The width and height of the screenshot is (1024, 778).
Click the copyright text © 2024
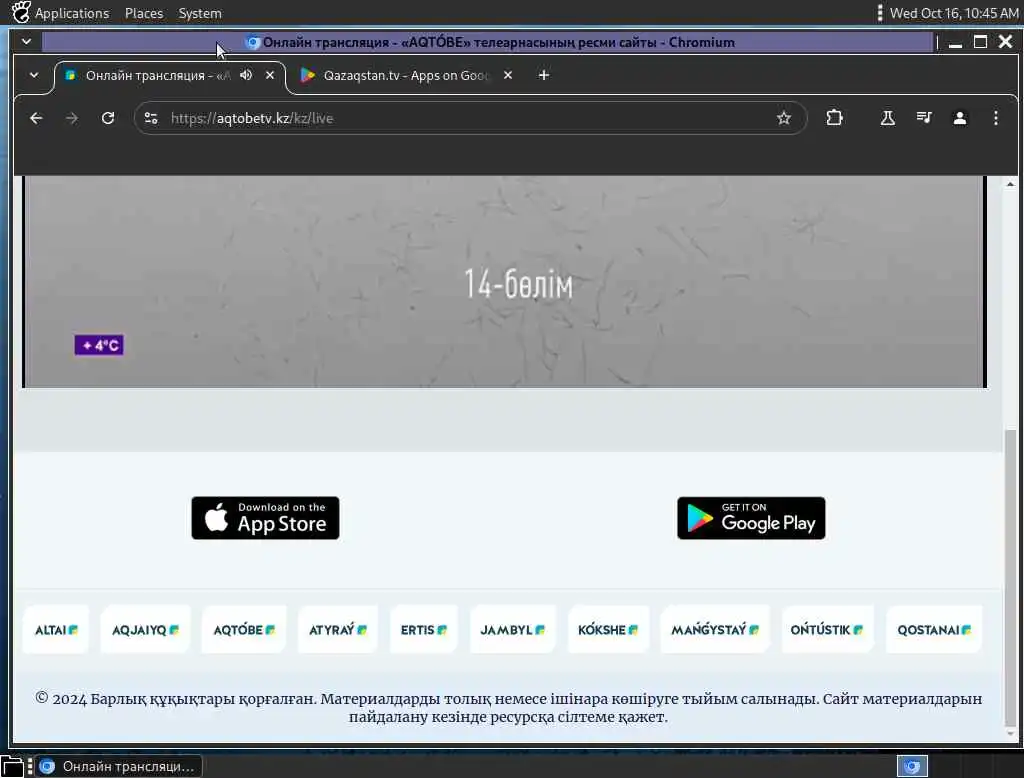coord(508,707)
